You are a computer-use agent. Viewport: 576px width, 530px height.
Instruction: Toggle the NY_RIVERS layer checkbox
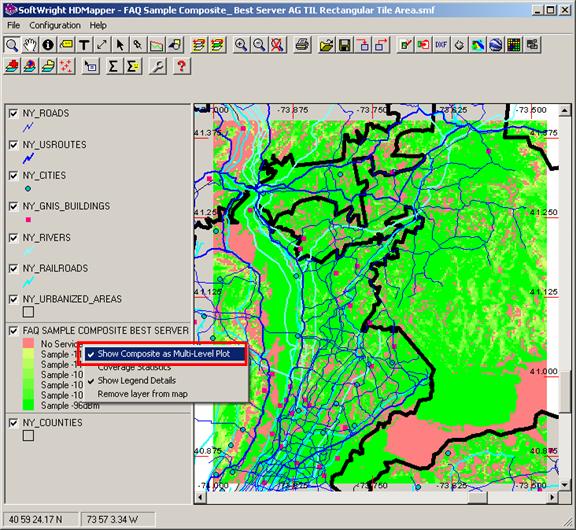[14, 238]
